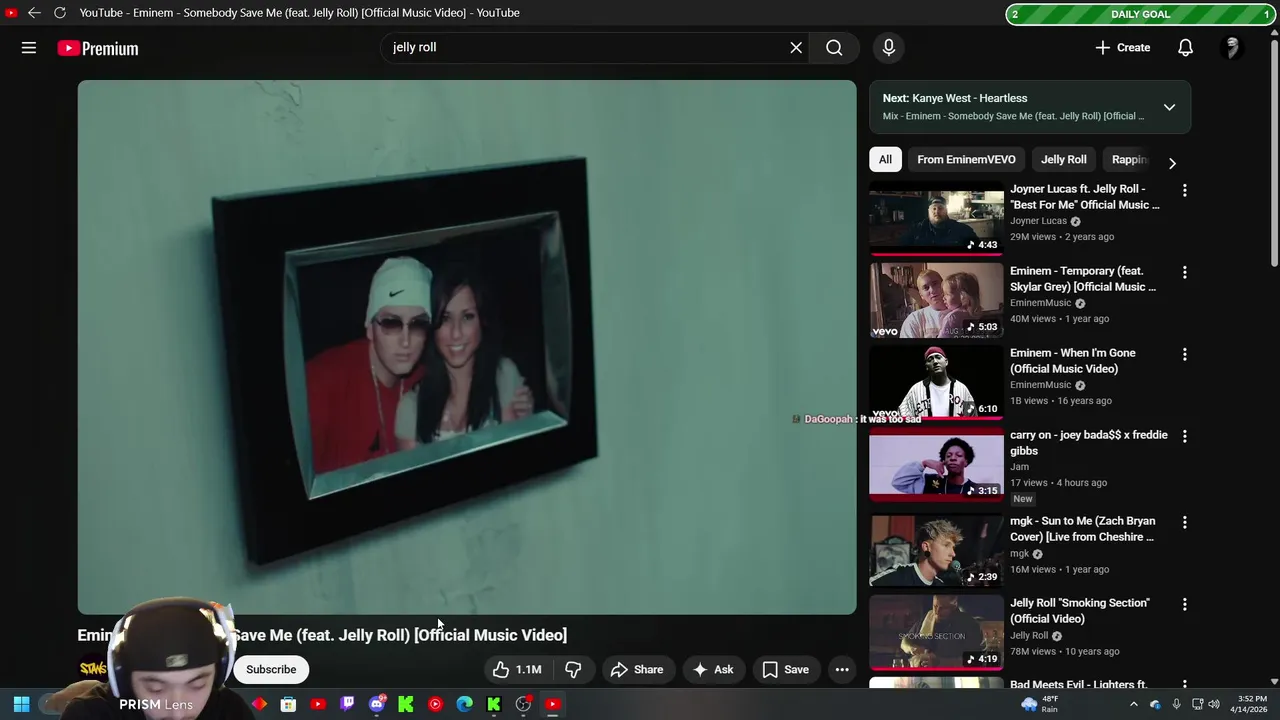Save the video to playlist

coord(786,670)
